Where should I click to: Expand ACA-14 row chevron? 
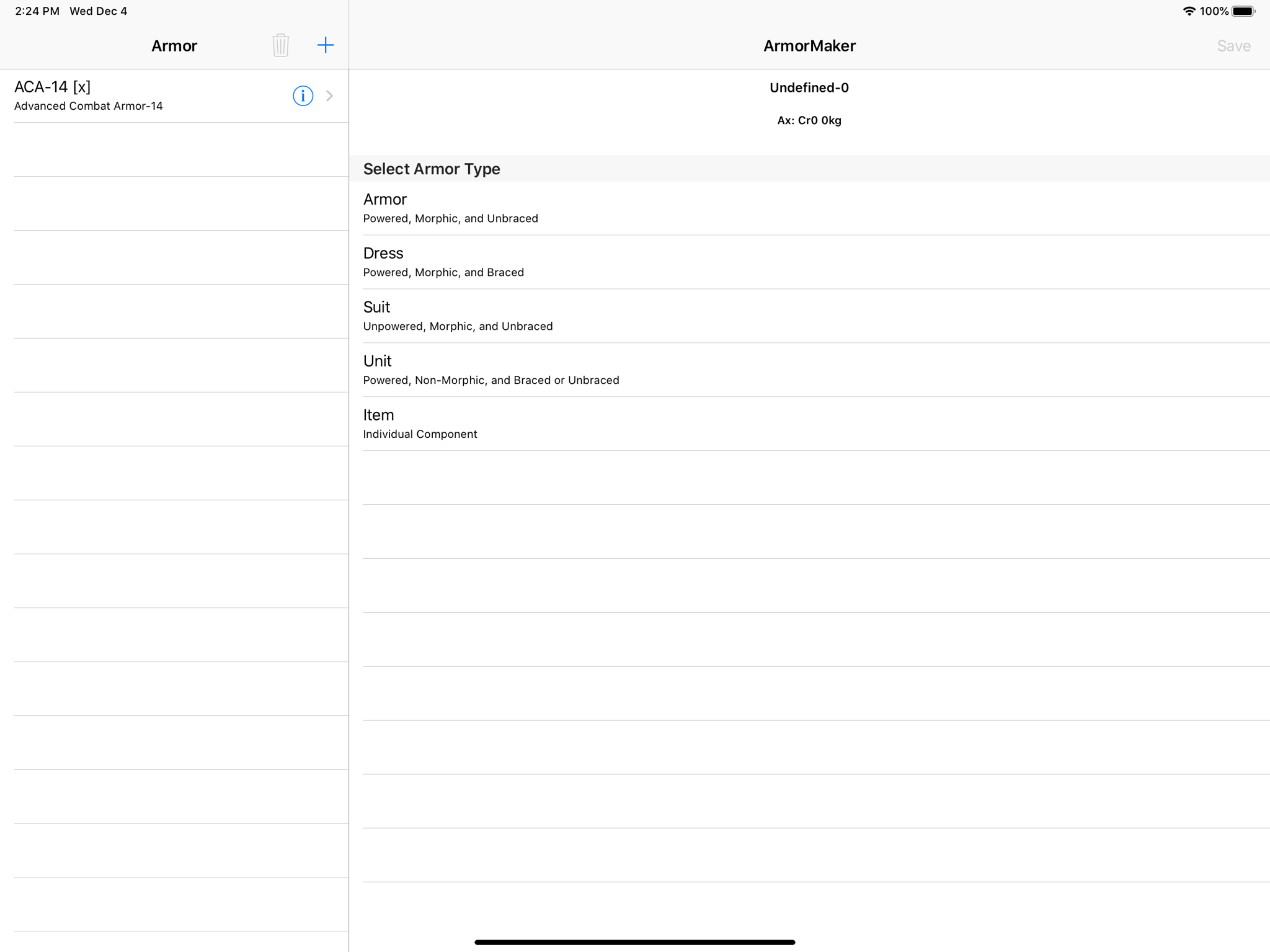coord(330,96)
